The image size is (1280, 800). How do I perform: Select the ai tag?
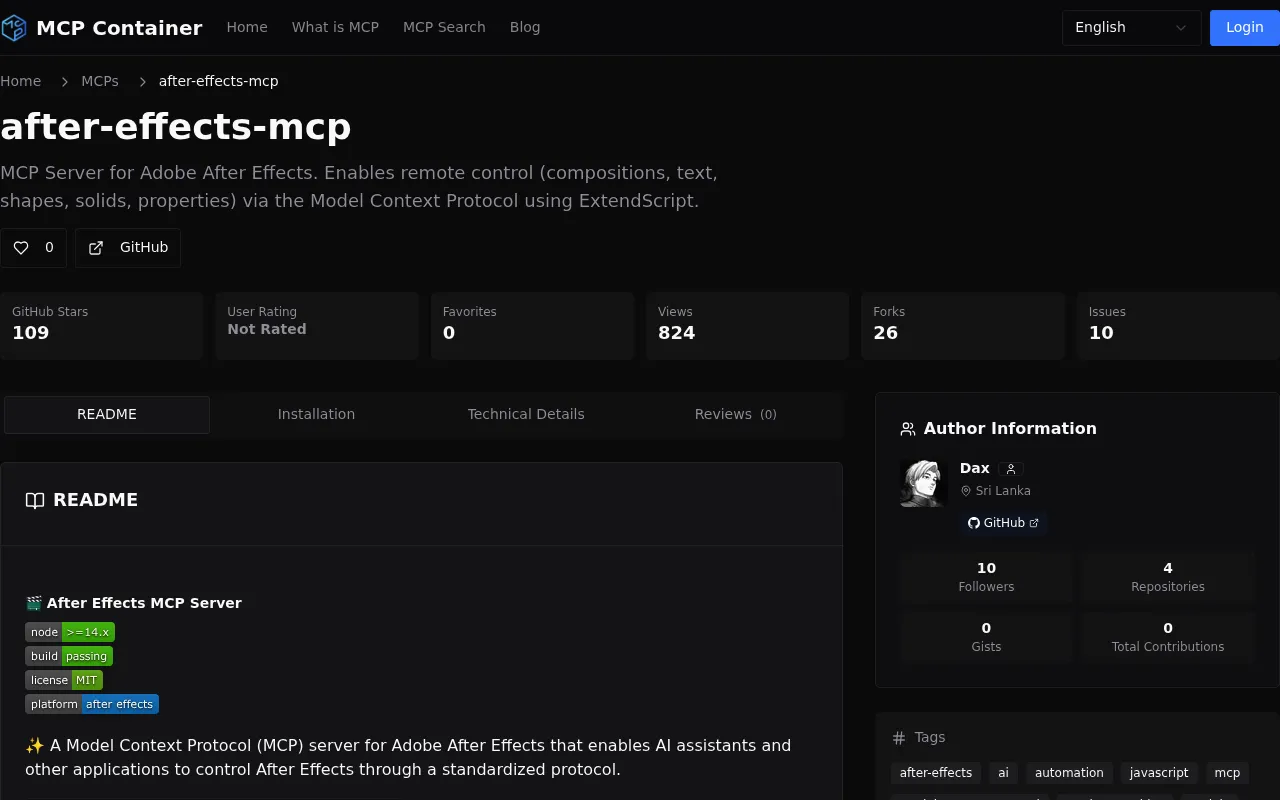click(x=1003, y=773)
